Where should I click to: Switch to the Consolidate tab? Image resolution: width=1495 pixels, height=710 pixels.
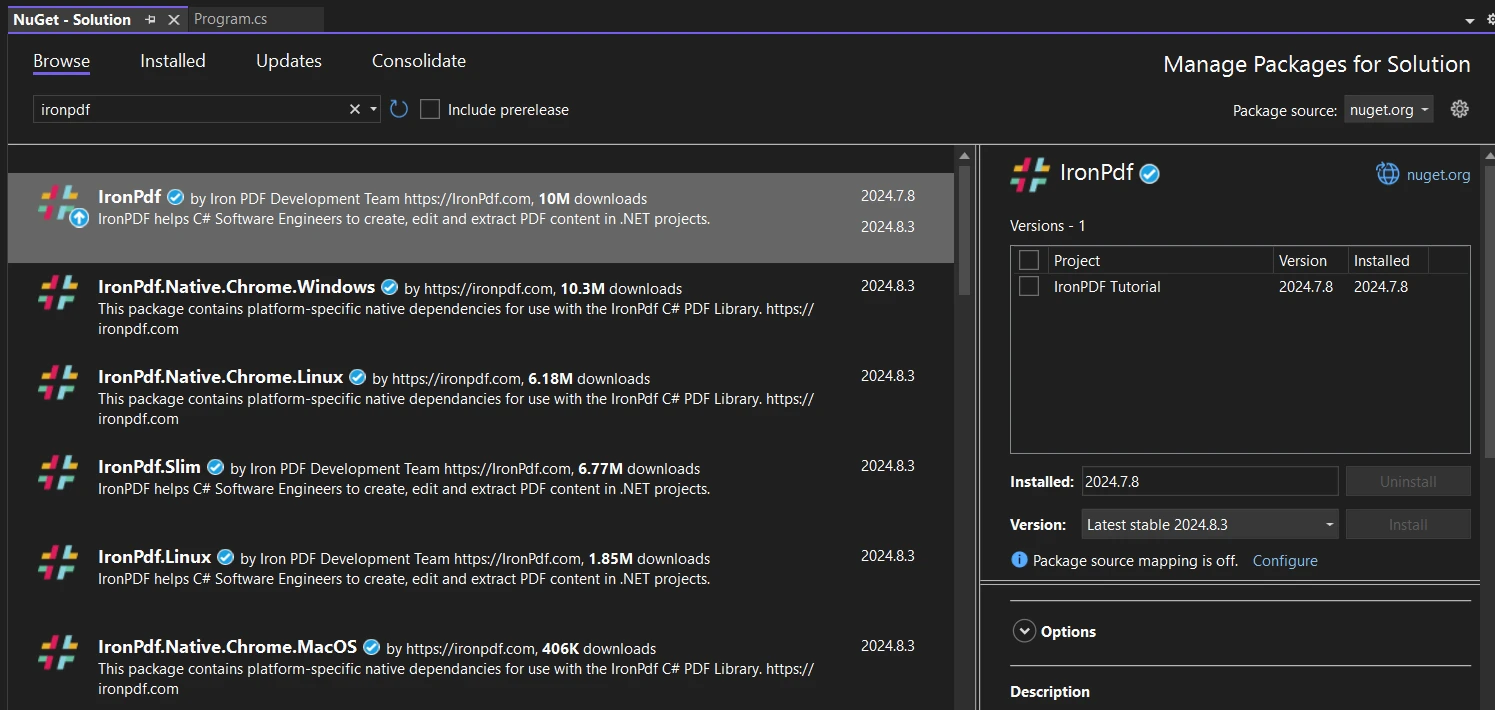point(419,61)
